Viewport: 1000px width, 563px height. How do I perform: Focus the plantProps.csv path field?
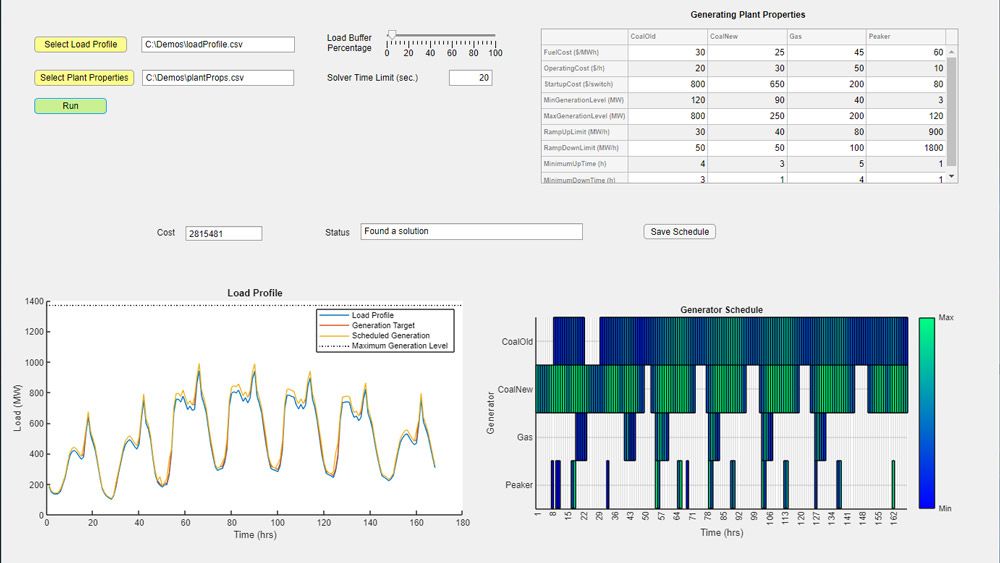pos(218,78)
